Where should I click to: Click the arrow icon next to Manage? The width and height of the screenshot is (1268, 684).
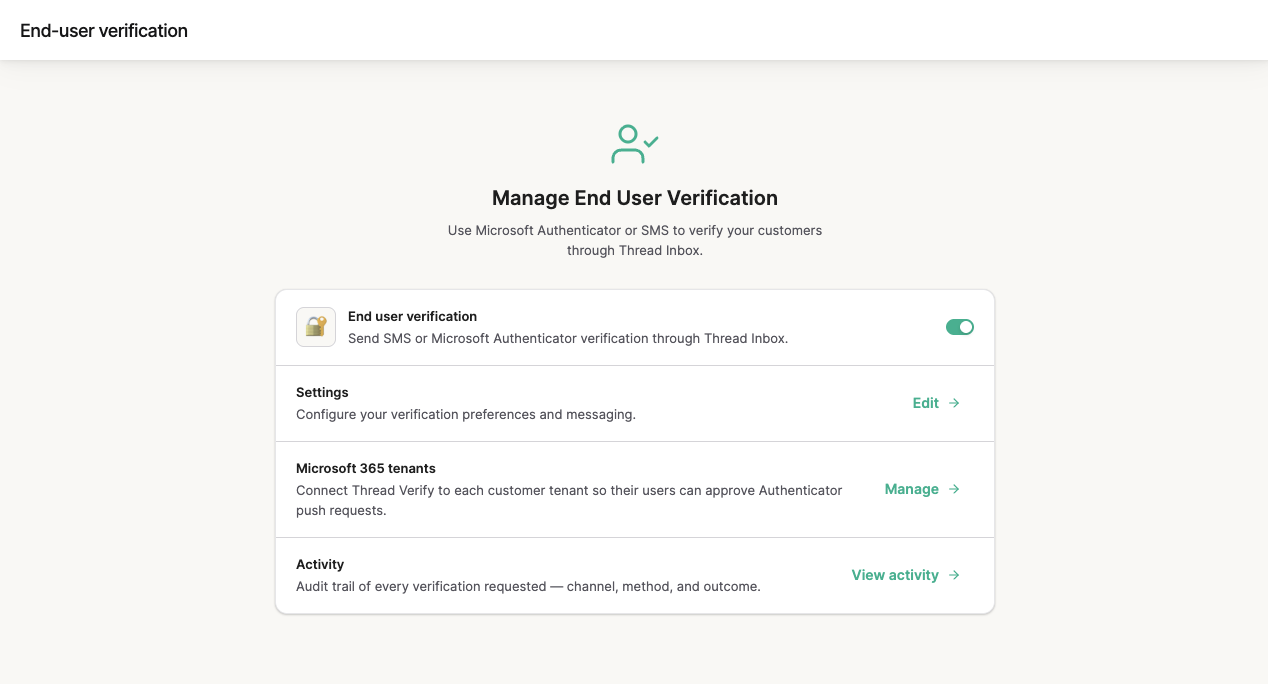tap(954, 489)
